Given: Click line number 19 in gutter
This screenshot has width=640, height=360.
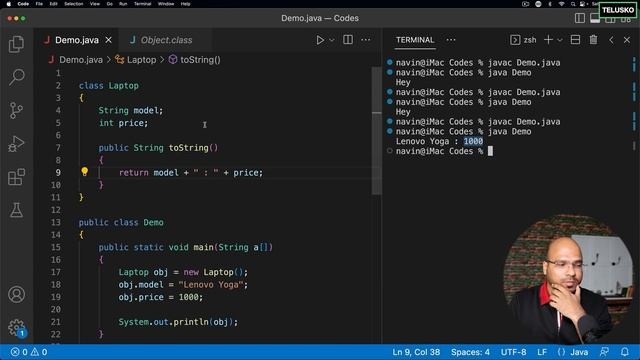Looking at the screenshot, I should pos(56,297).
